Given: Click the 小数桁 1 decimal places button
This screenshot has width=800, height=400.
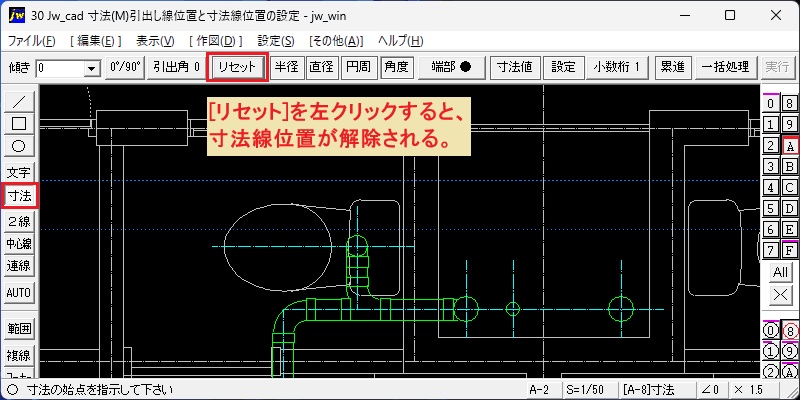Looking at the screenshot, I should point(616,67).
